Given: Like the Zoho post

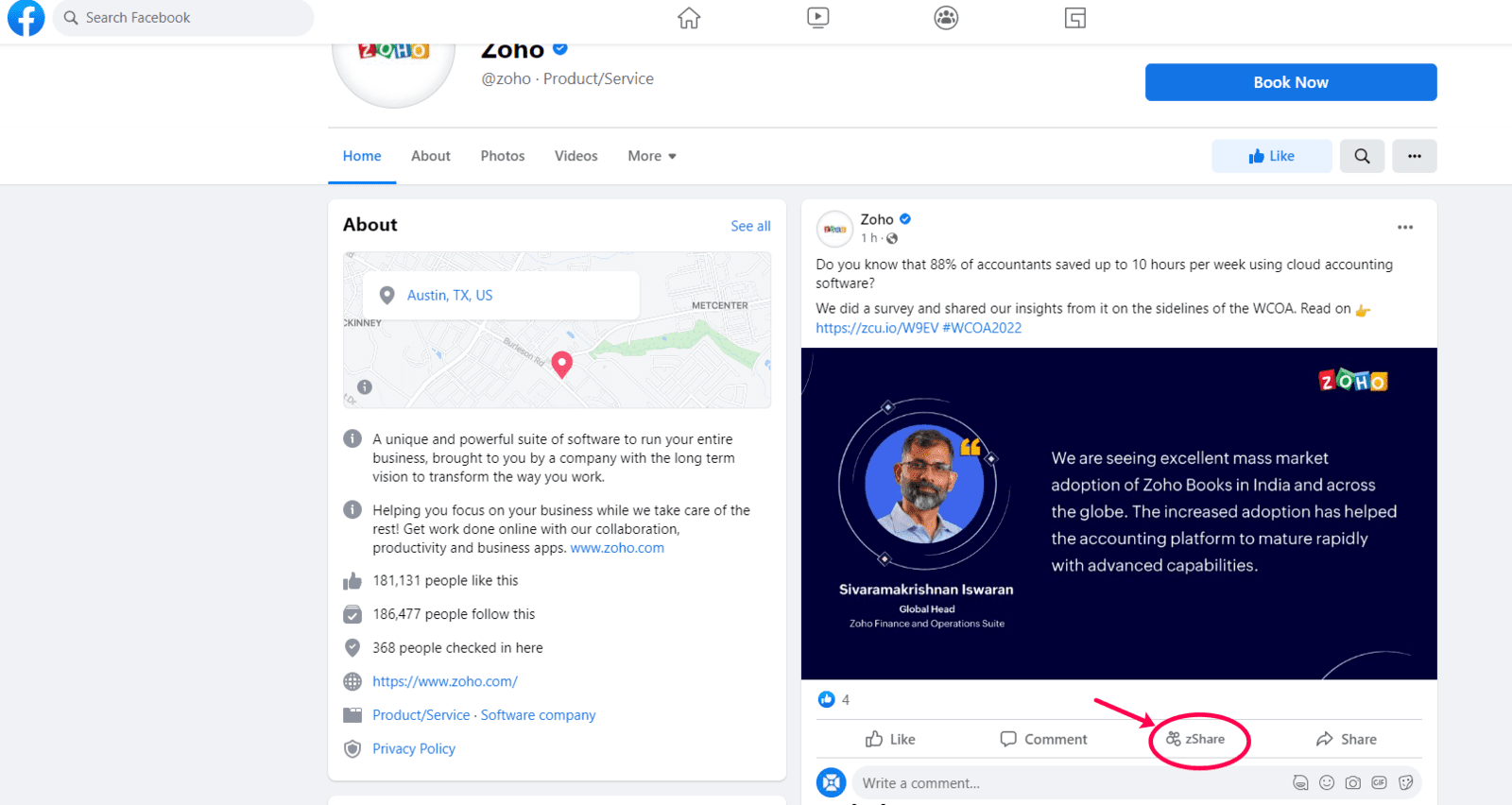Looking at the screenshot, I should (x=890, y=739).
